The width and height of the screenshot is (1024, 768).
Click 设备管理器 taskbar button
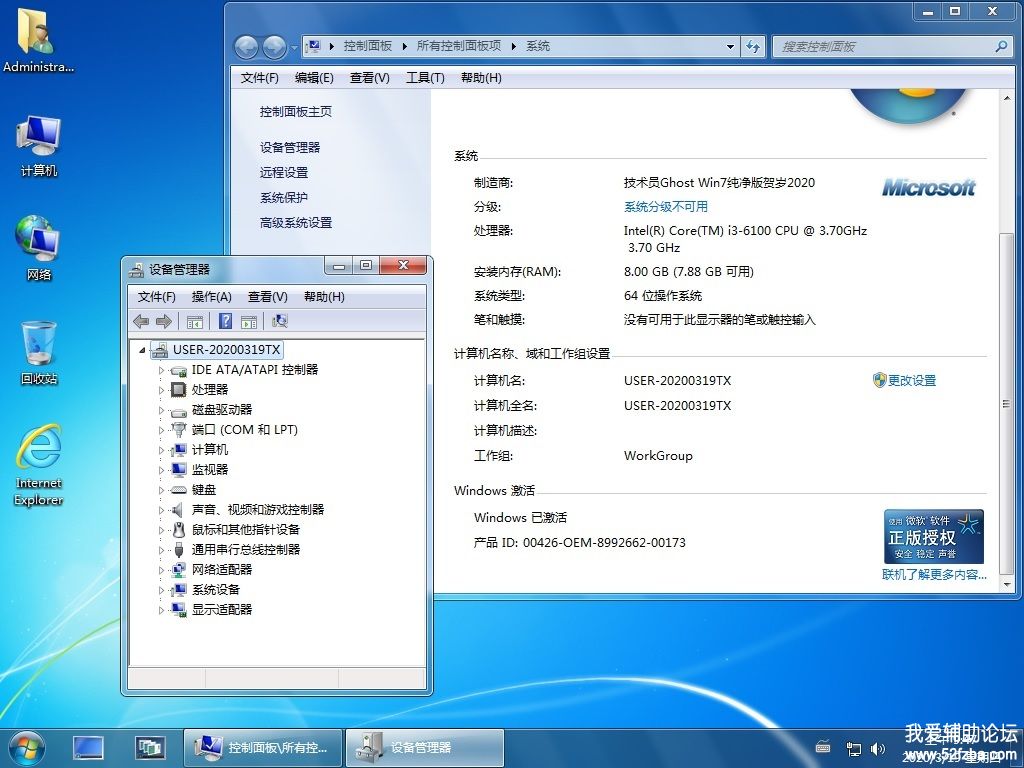(425, 748)
